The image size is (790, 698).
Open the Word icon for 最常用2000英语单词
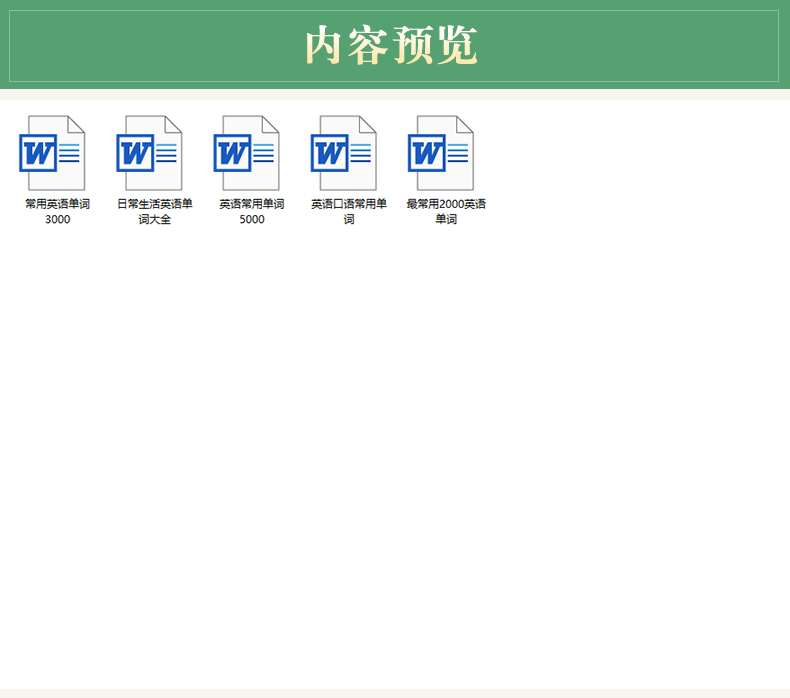coord(441,153)
